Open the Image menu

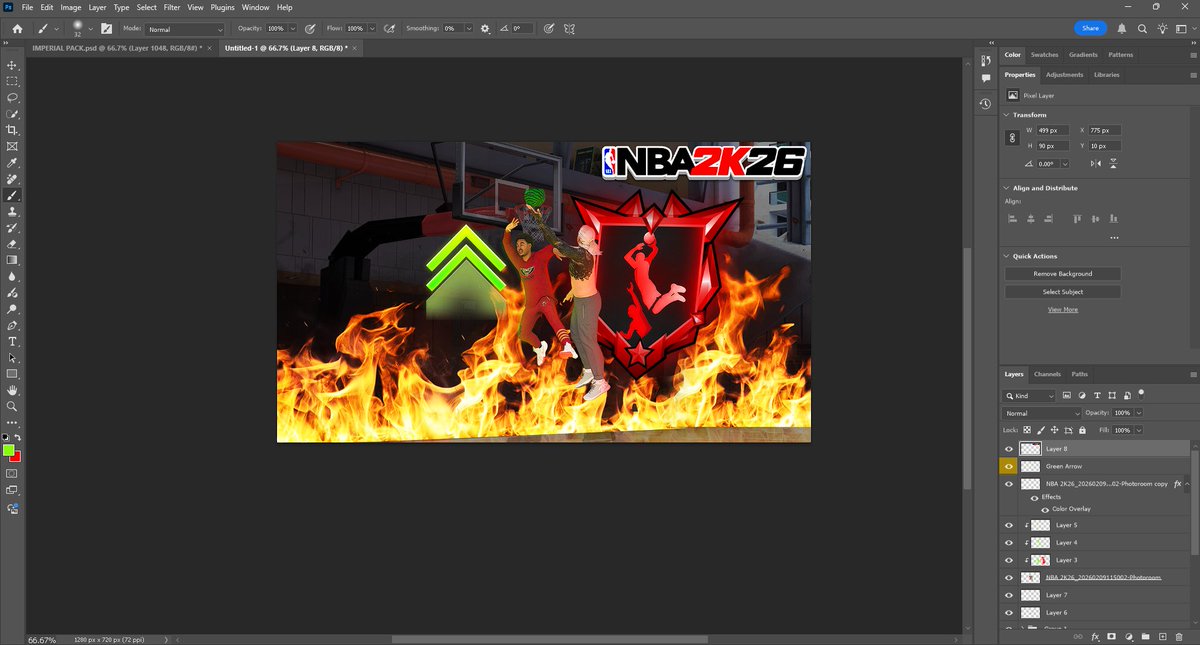71,7
